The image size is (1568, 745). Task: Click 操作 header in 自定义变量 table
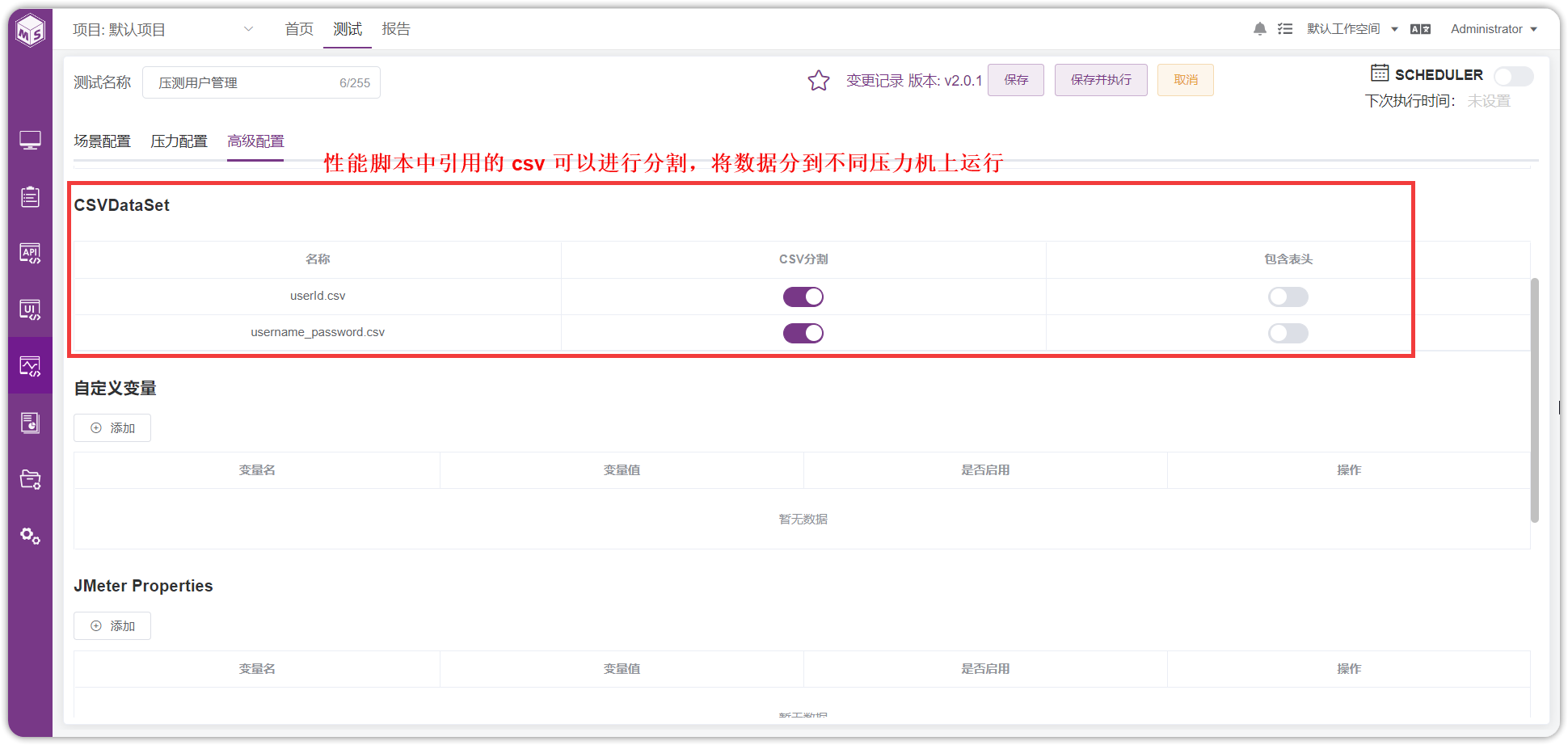tap(1349, 470)
